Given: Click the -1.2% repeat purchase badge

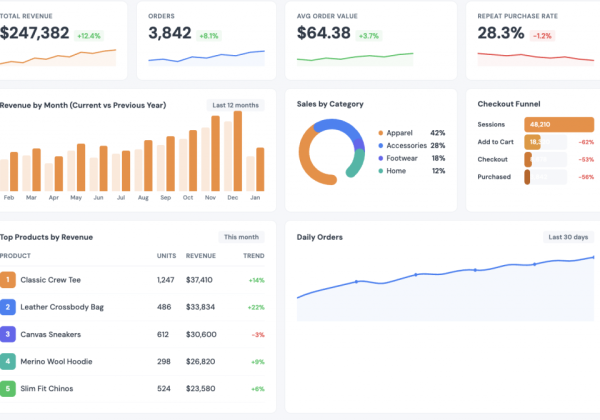Looking at the screenshot, I should point(542,35).
